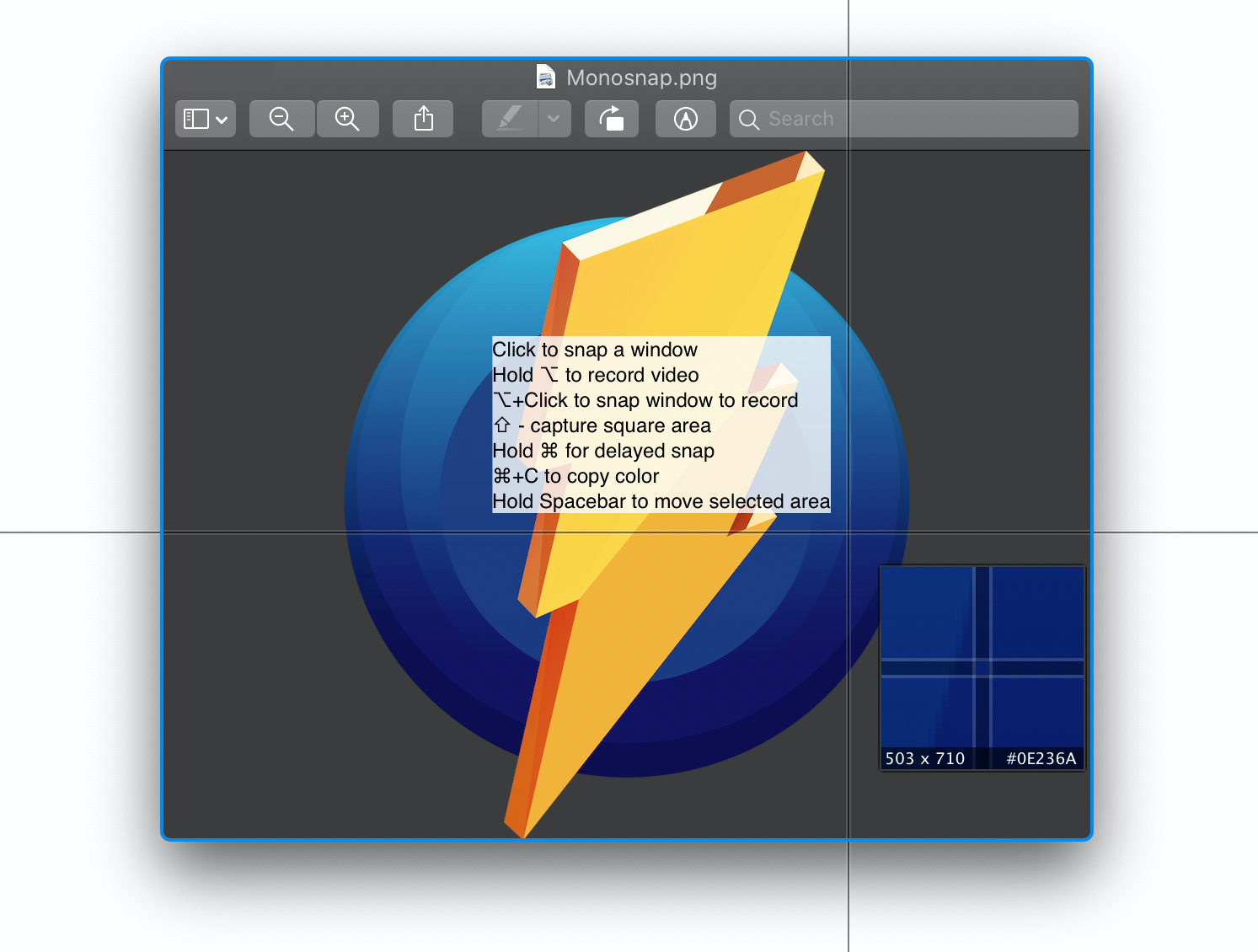The width and height of the screenshot is (1258, 952).
Task: Click the 'capture square area' hint line
Action: [602, 425]
